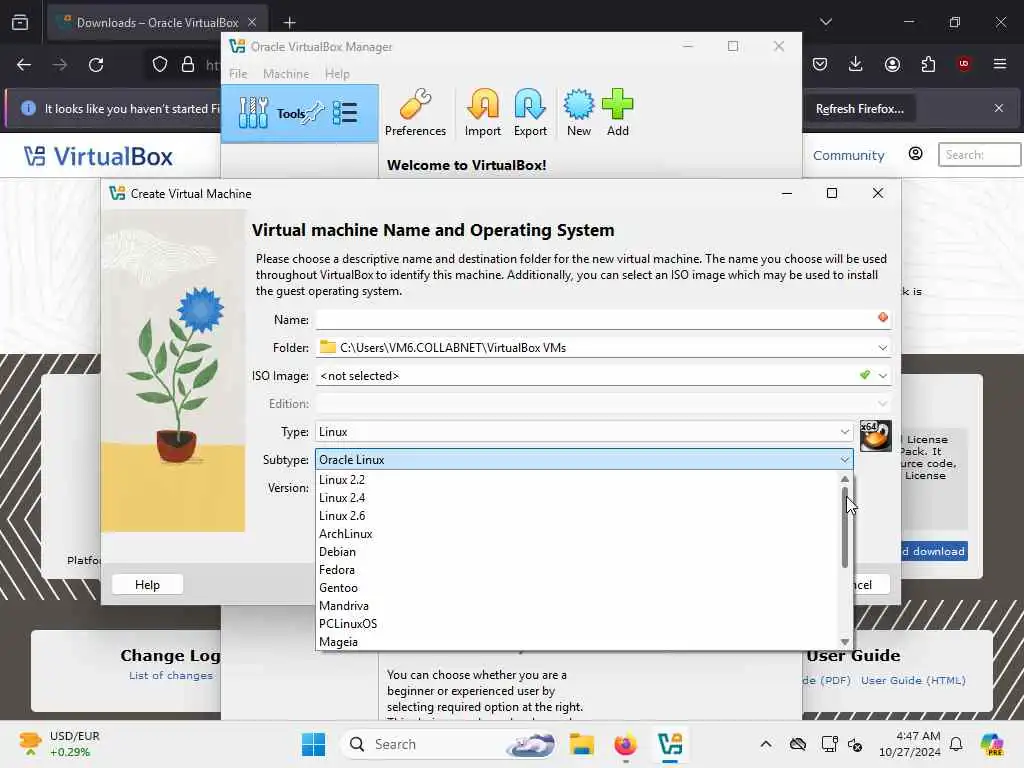Open Firefox application hamburger menu

(x=1000, y=64)
